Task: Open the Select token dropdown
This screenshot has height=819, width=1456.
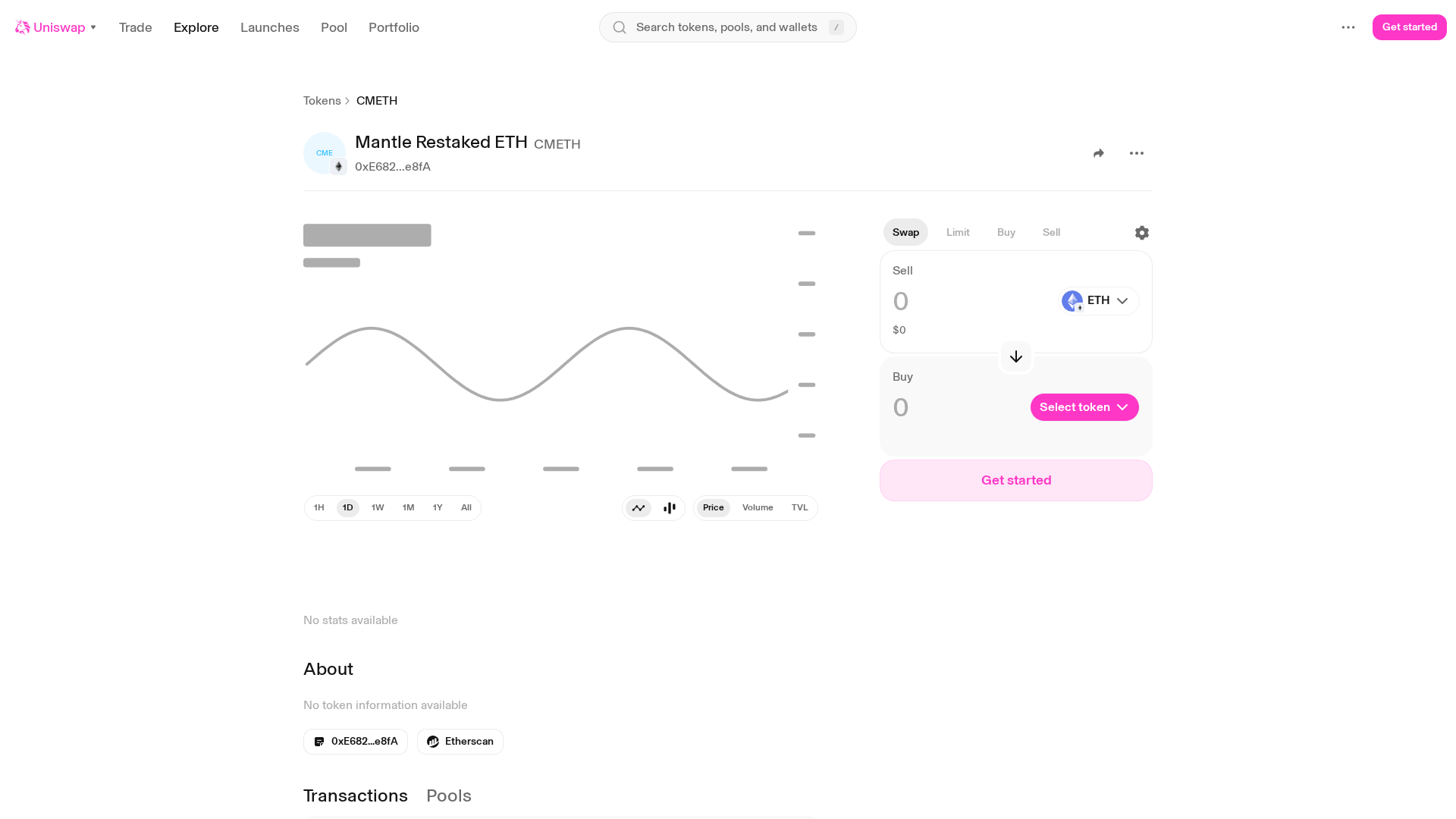Action: [x=1084, y=407]
